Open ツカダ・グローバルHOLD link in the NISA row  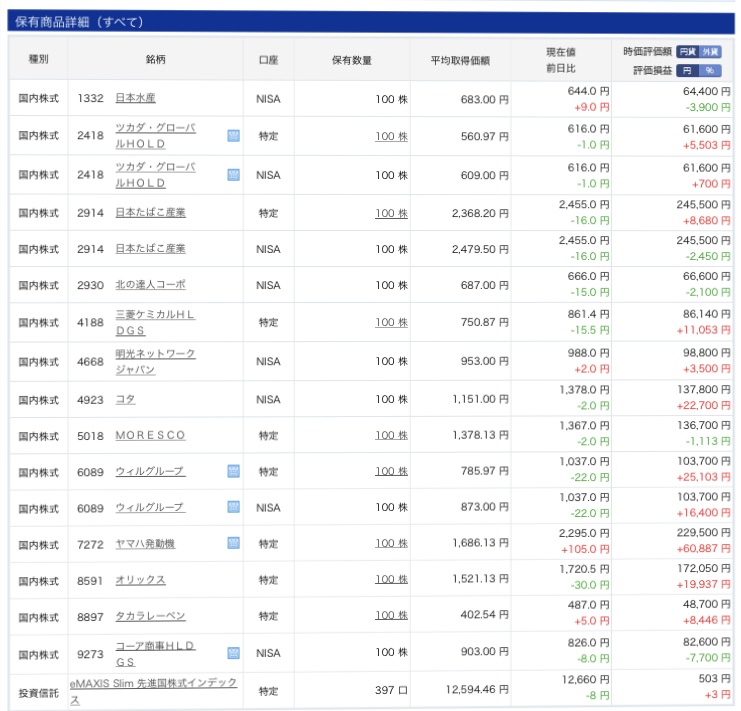(155, 175)
